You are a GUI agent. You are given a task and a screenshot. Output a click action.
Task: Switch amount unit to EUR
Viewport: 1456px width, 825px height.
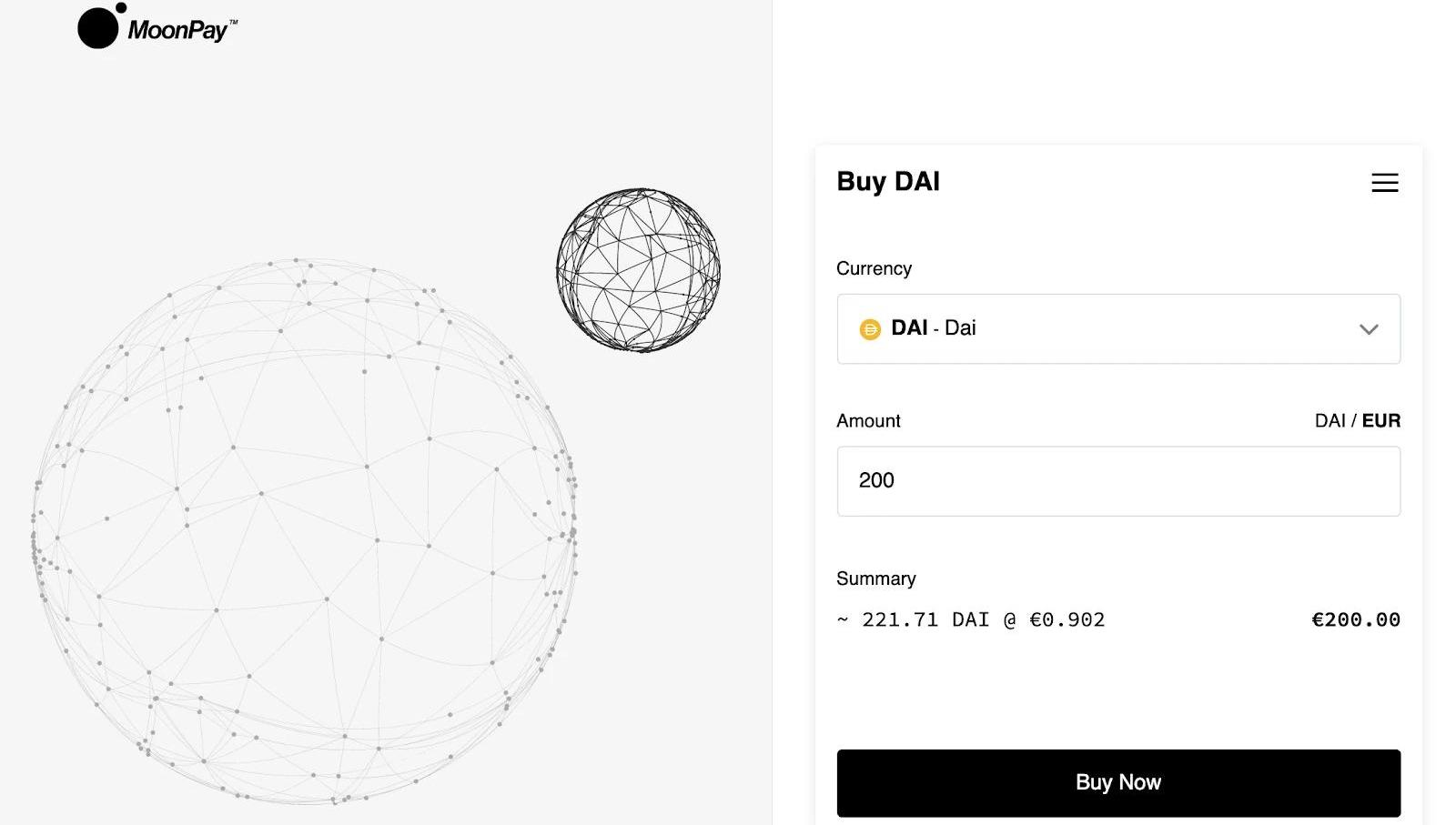(x=1380, y=421)
